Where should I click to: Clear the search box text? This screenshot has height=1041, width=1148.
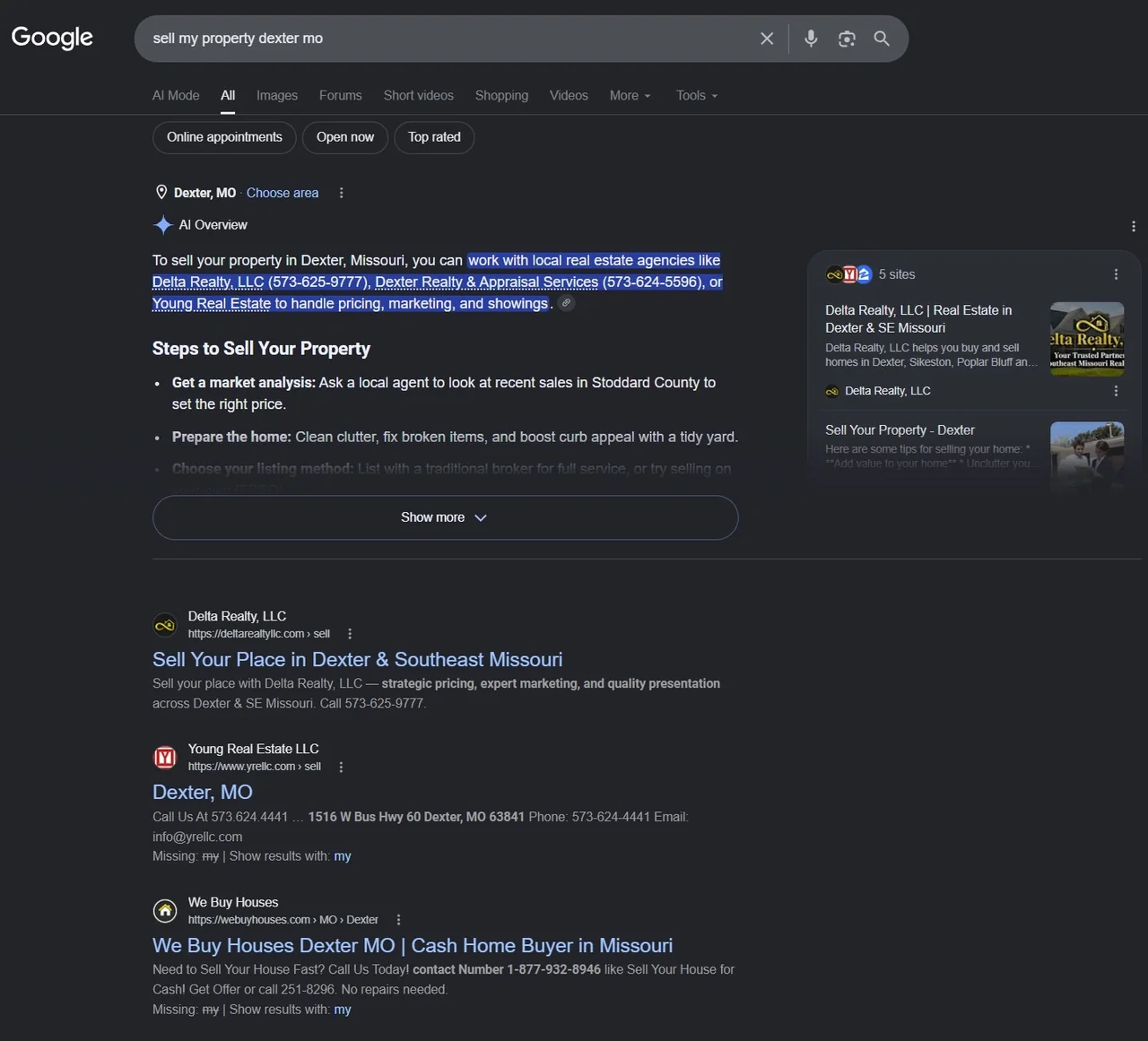[x=767, y=39]
